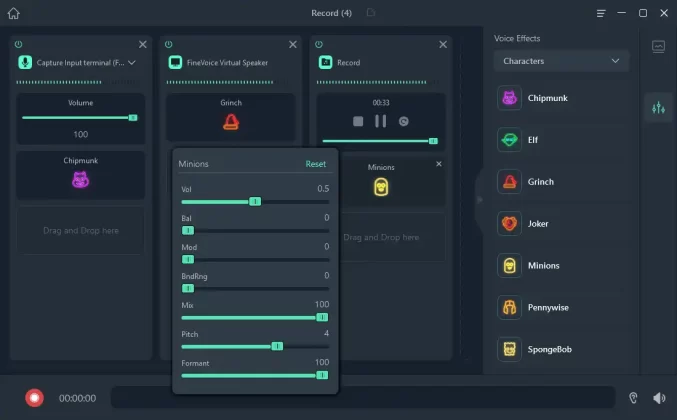The width and height of the screenshot is (677, 420).
Task: Open the top sidebar panel icon
Action: pyautogui.click(x=658, y=46)
